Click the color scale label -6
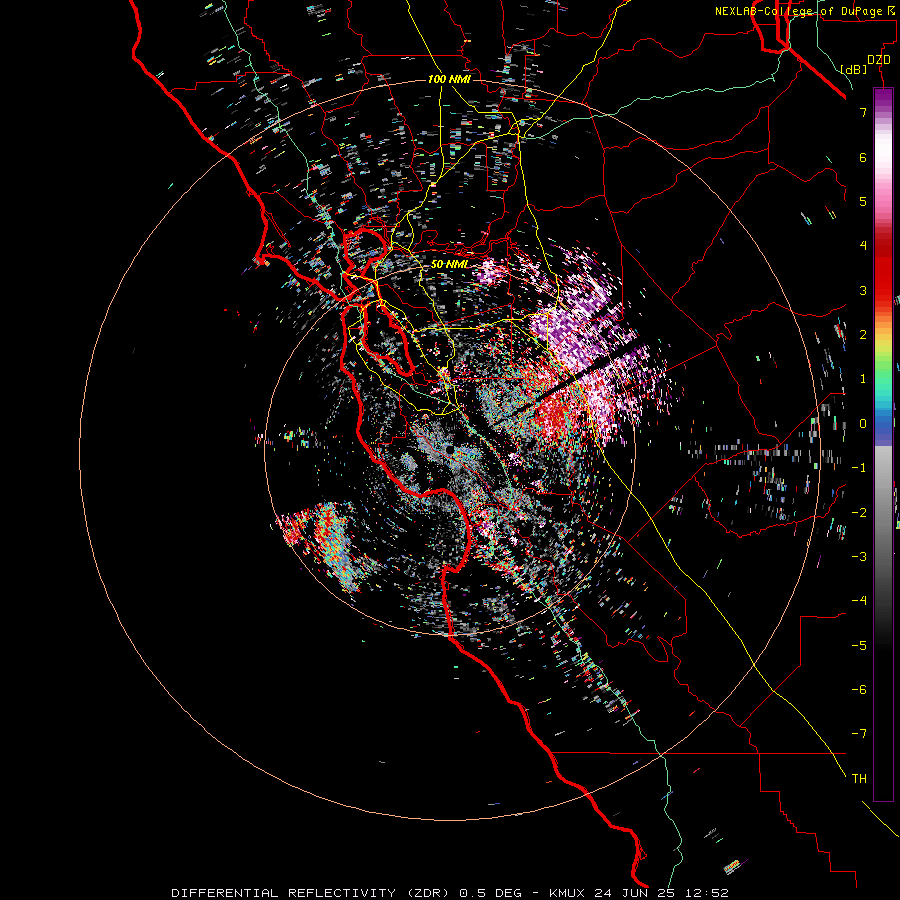 pyautogui.click(x=859, y=690)
